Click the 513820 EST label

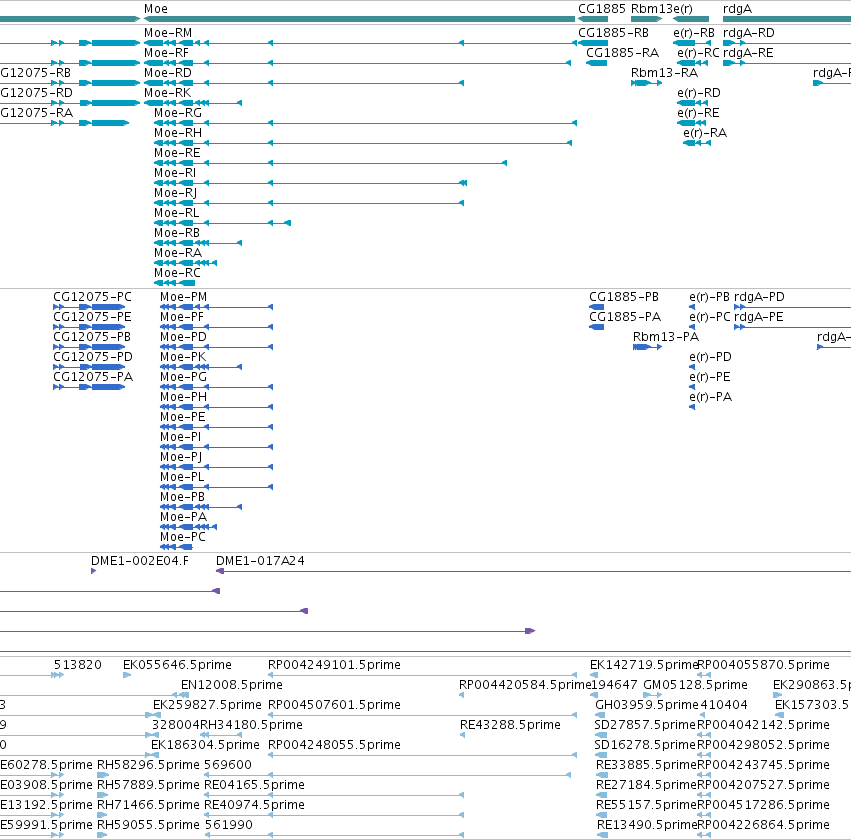tap(78, 665)
